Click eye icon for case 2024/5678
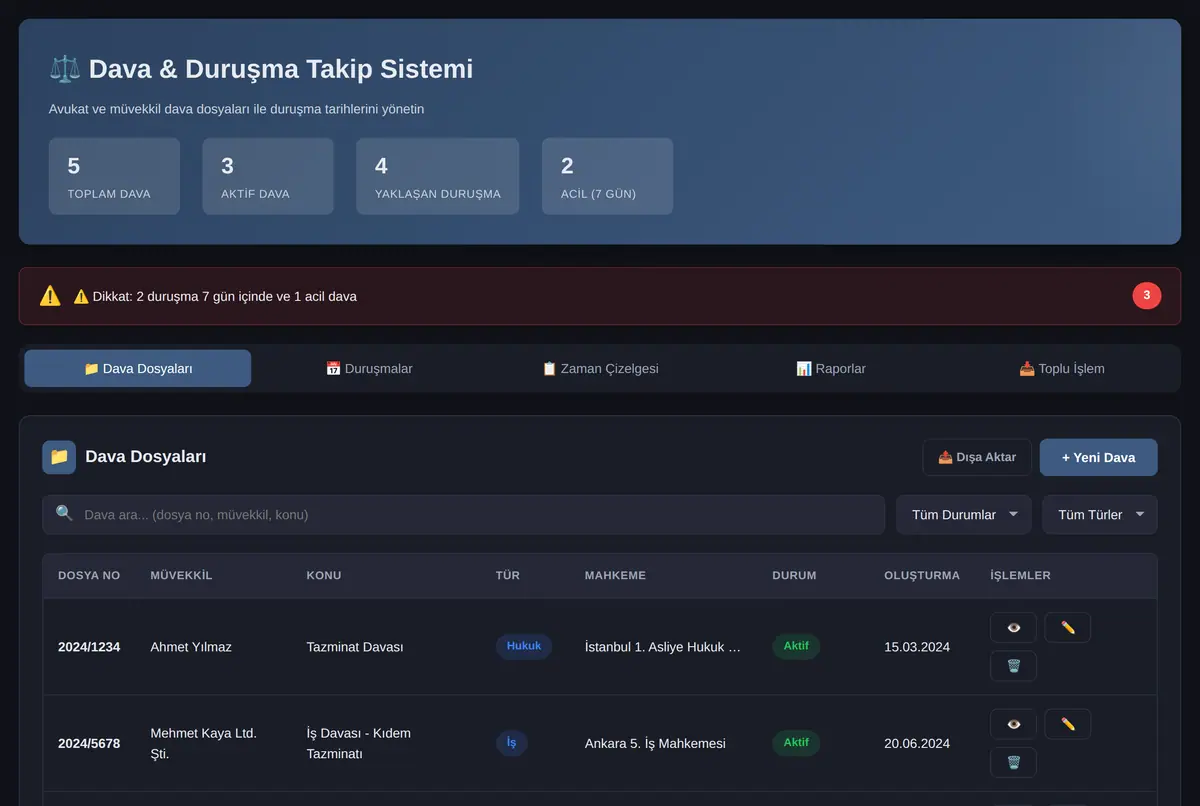 point(1013,724)
